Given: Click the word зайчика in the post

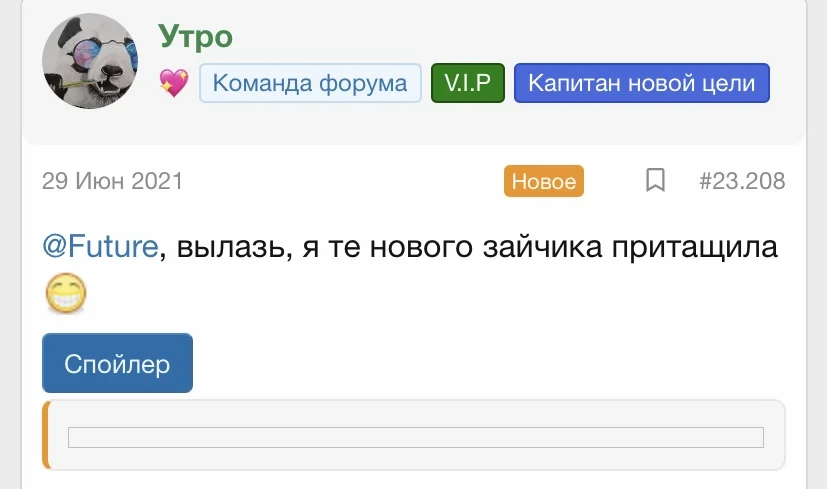Looking at the screenshot, I should pos(536,246).
